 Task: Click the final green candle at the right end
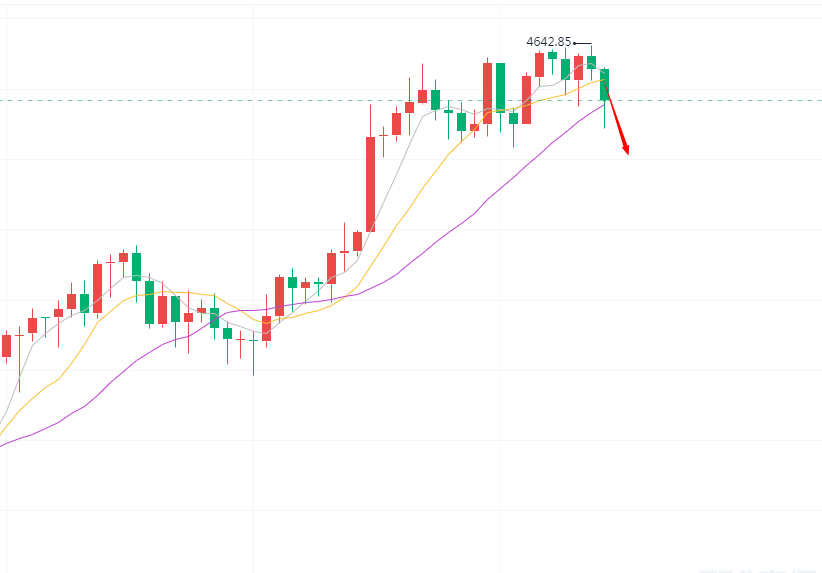[x=604, y=84]
